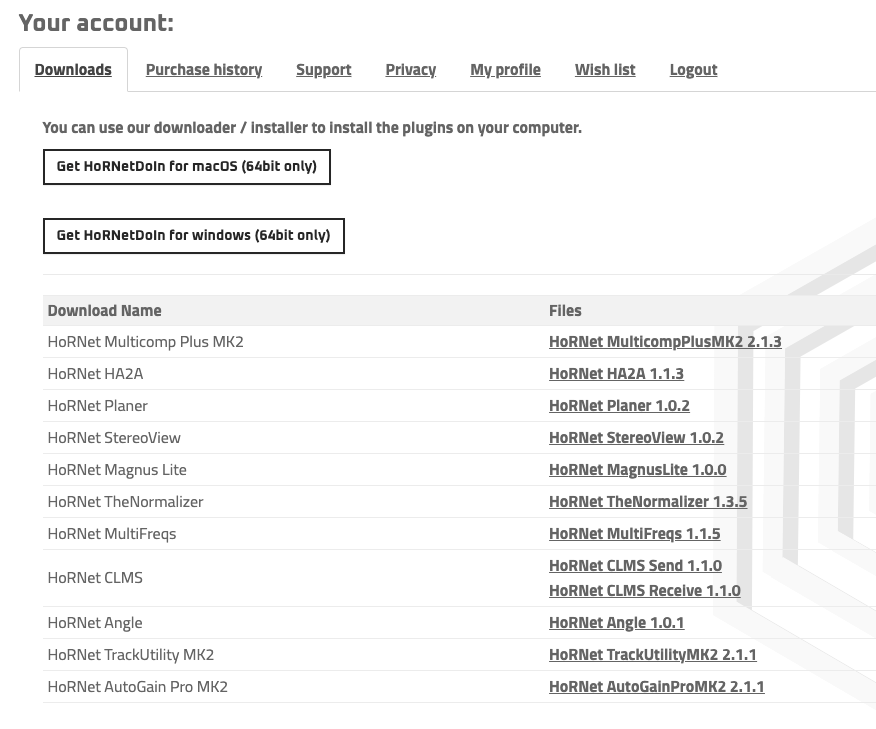
Task: Download HoRNet TheNormalizer 1.3.5
Action: (648, 502)
